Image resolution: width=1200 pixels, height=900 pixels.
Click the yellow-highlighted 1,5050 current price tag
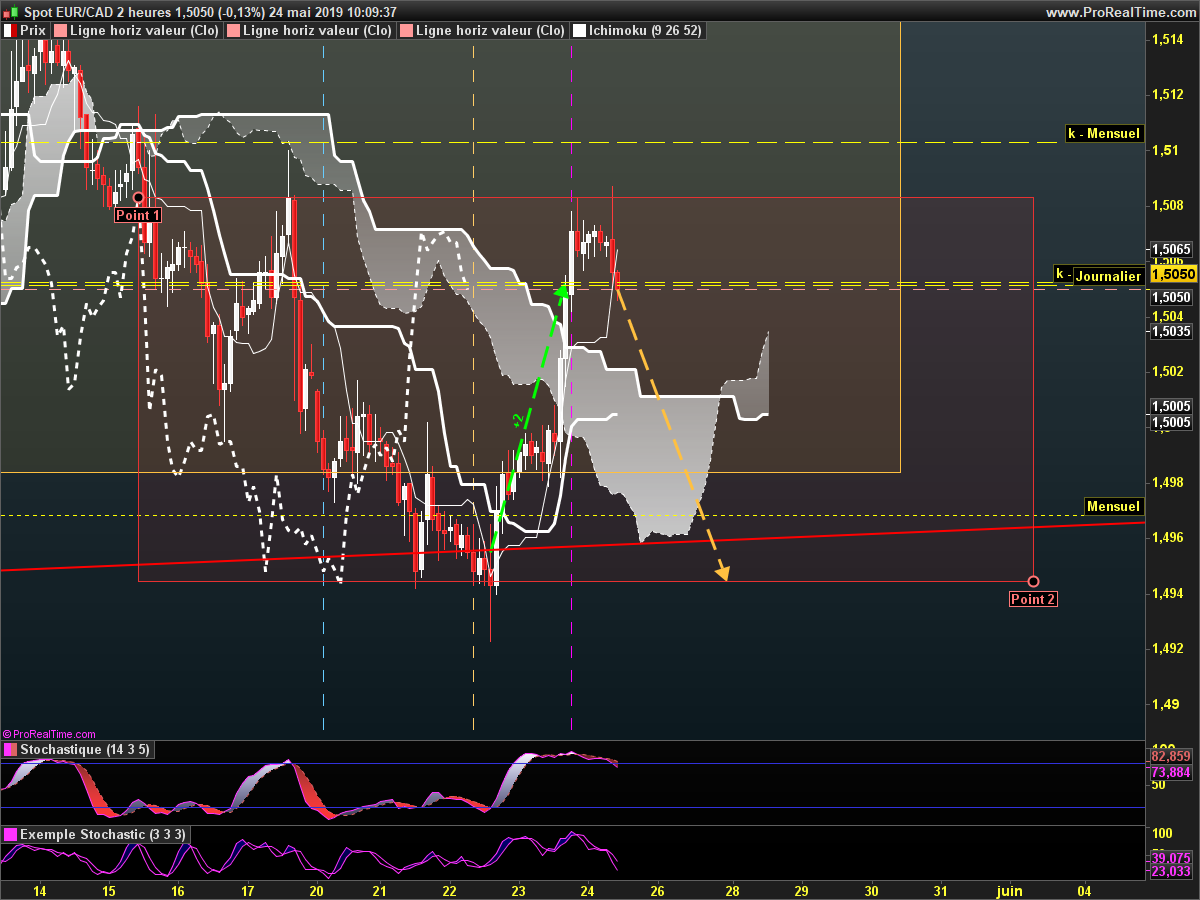(x=1173, y=274)
